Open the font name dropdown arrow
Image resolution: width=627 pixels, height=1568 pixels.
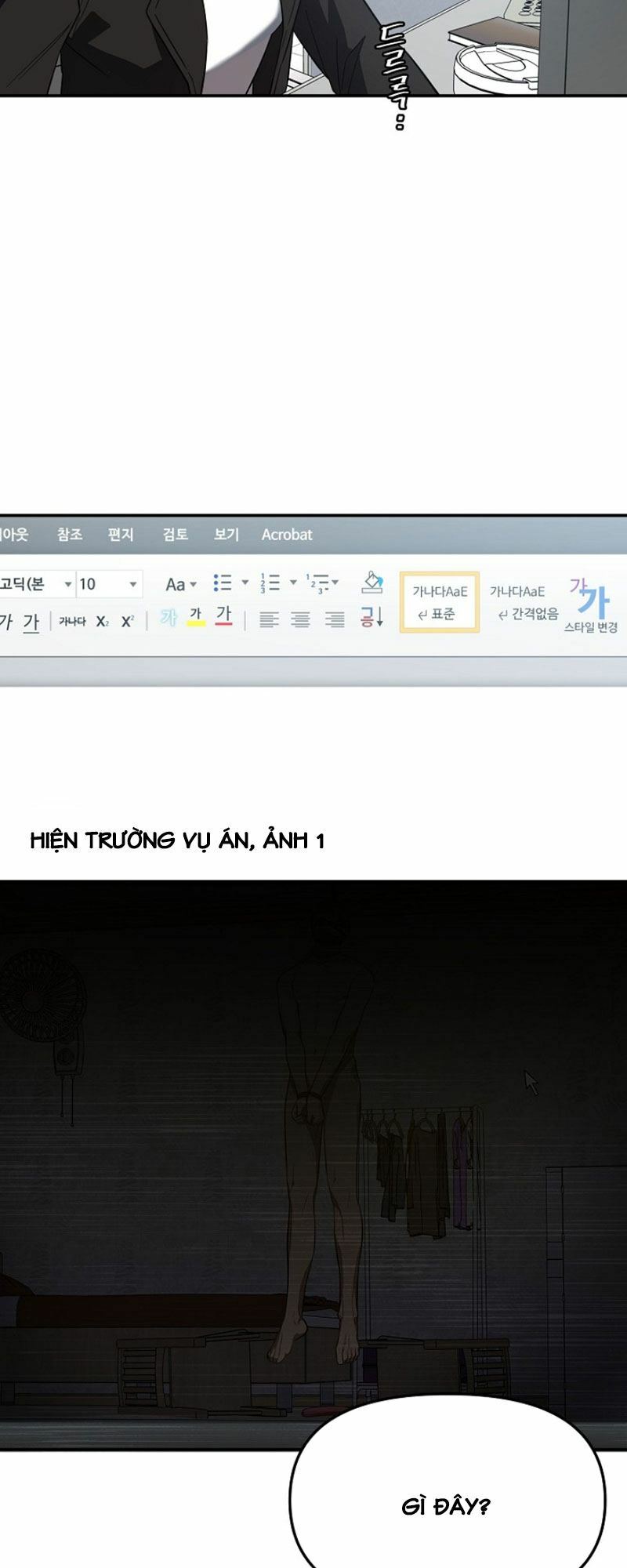(68, 584)
